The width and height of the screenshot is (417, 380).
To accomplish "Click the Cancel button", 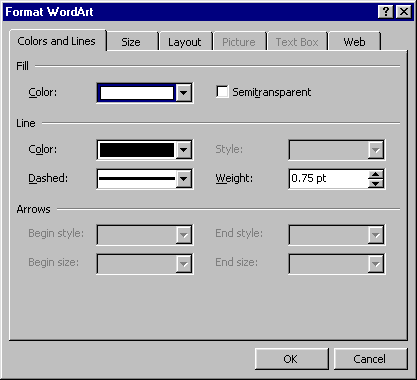I will pyautogui.click(x=370, y=359).
